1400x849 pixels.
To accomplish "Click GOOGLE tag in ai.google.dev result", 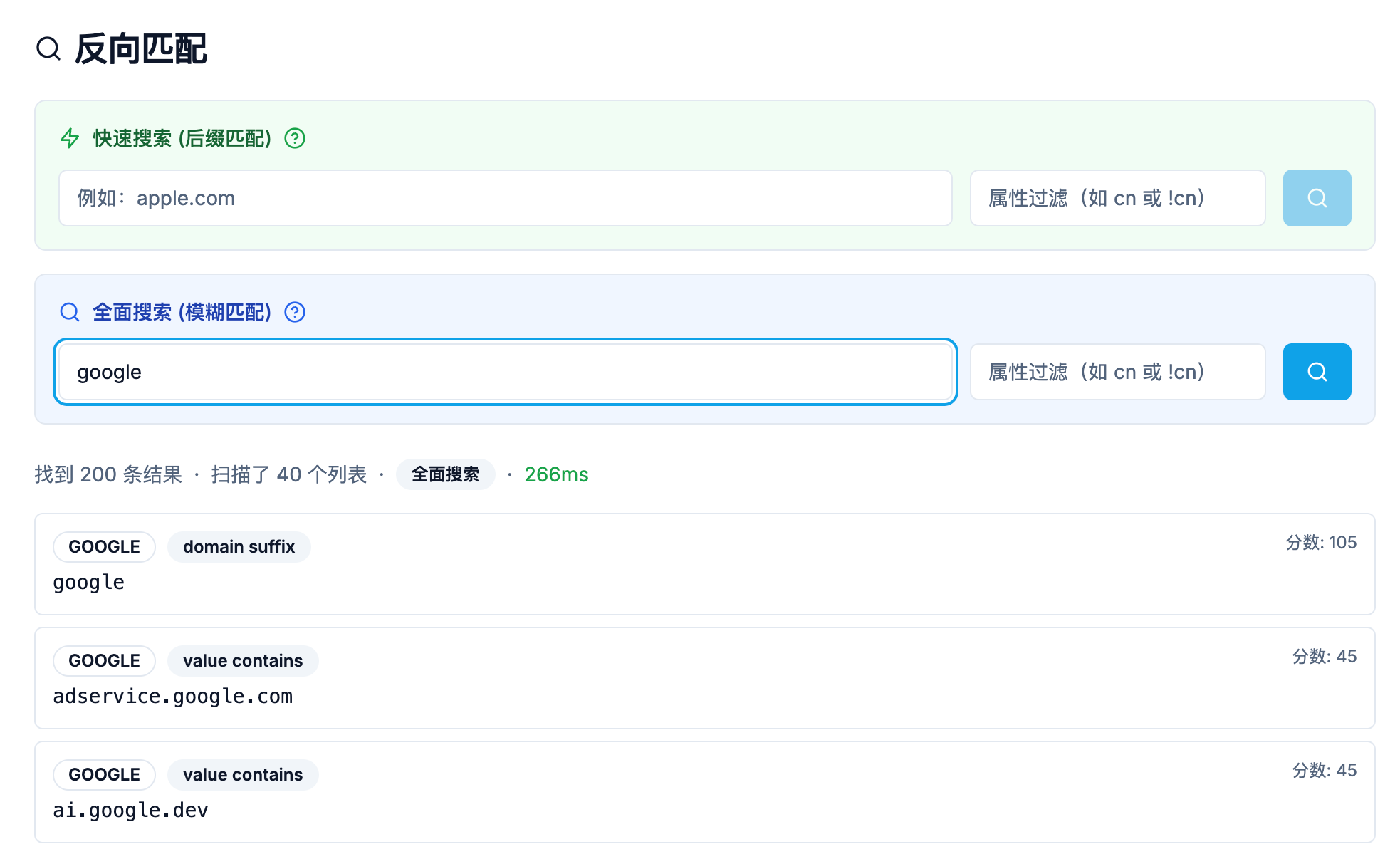I will (x=104, y=775).
